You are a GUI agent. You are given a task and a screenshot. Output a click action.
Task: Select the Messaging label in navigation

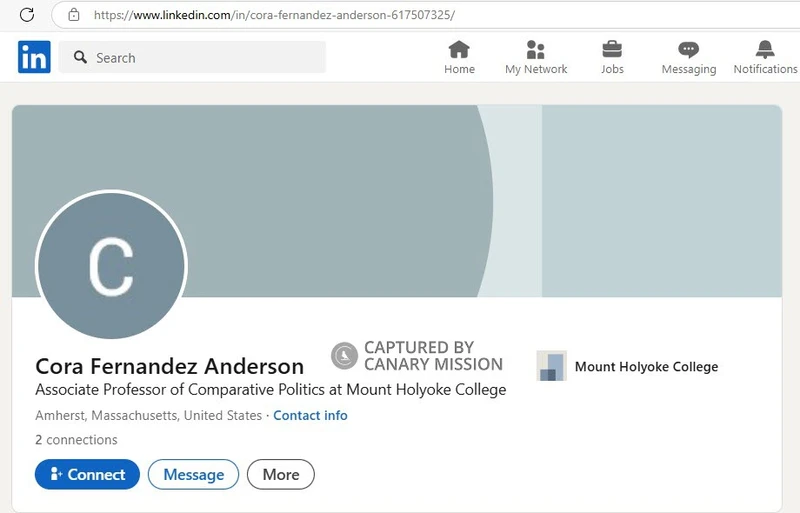689,69
